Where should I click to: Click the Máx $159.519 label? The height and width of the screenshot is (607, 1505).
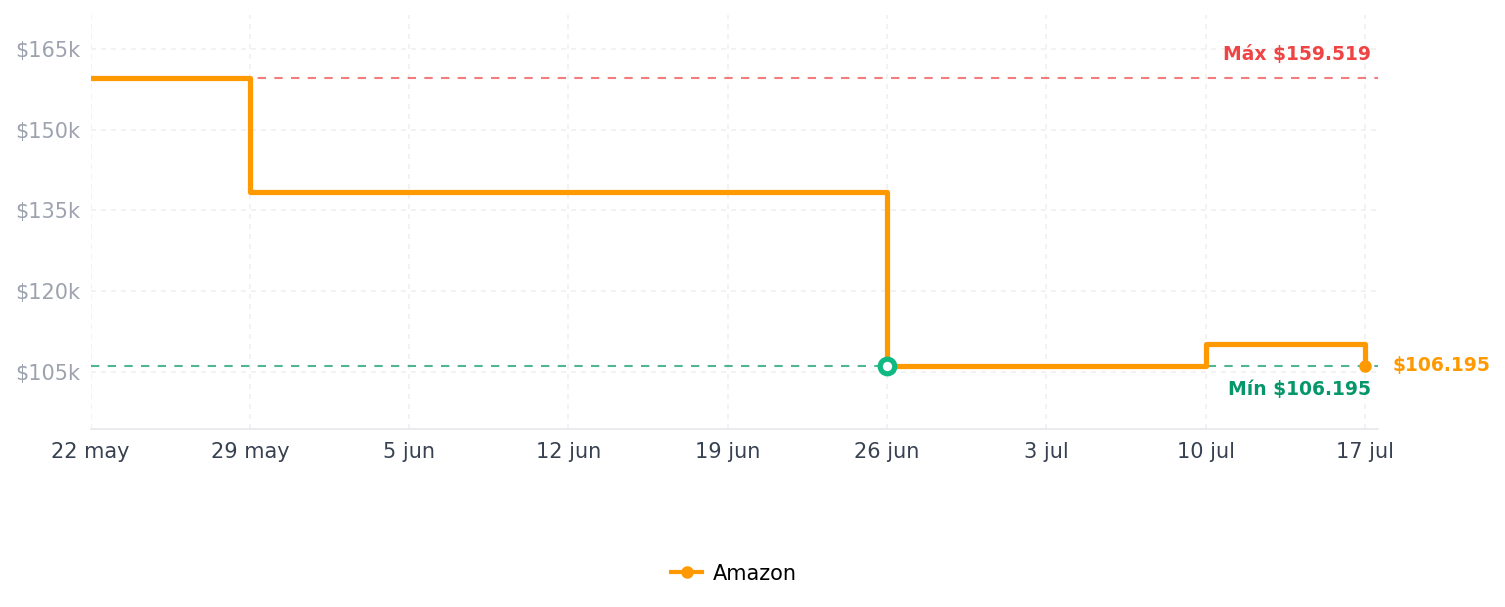click(1297, 54)
